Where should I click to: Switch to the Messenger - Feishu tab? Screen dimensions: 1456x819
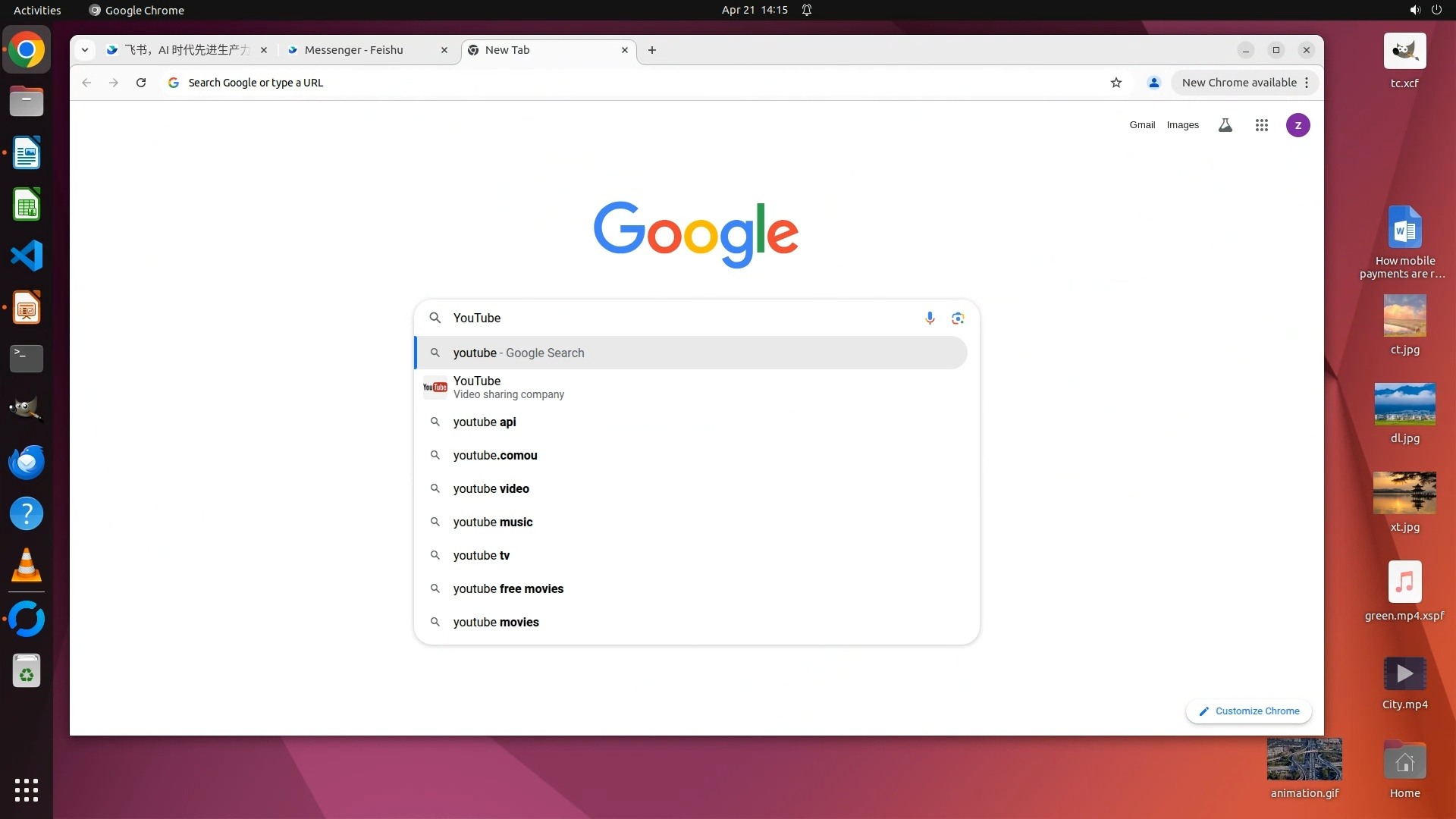(353, 50)
